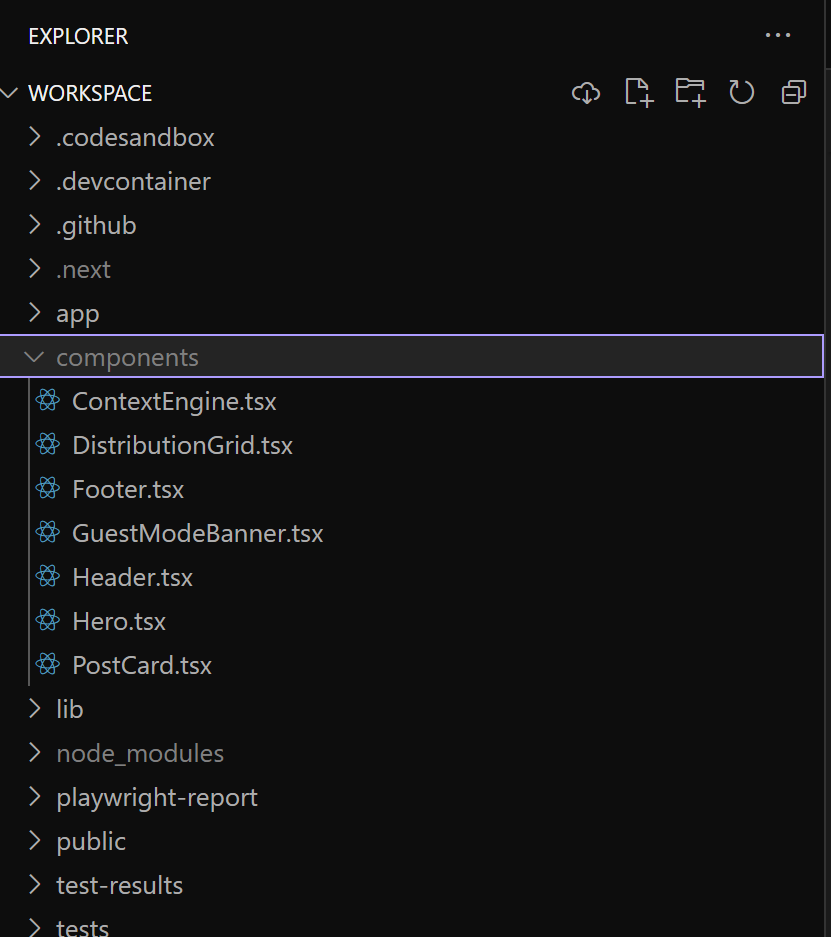Screen dimensions: 831x937
Task: Select the DistributionGrid.tsx file
Action: coord(182,445)
